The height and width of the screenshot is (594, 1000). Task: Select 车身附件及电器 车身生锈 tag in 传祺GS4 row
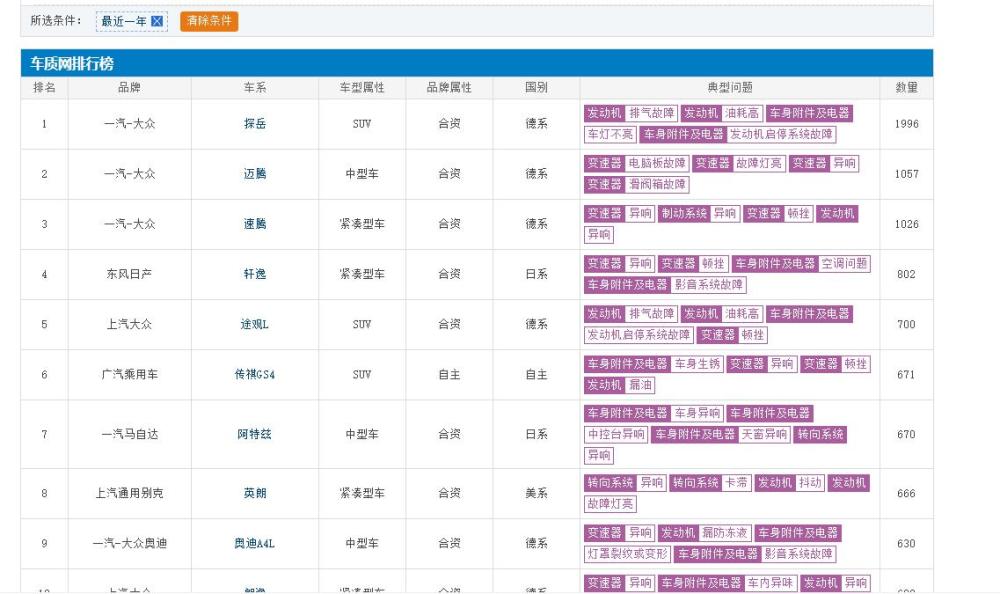654,364
